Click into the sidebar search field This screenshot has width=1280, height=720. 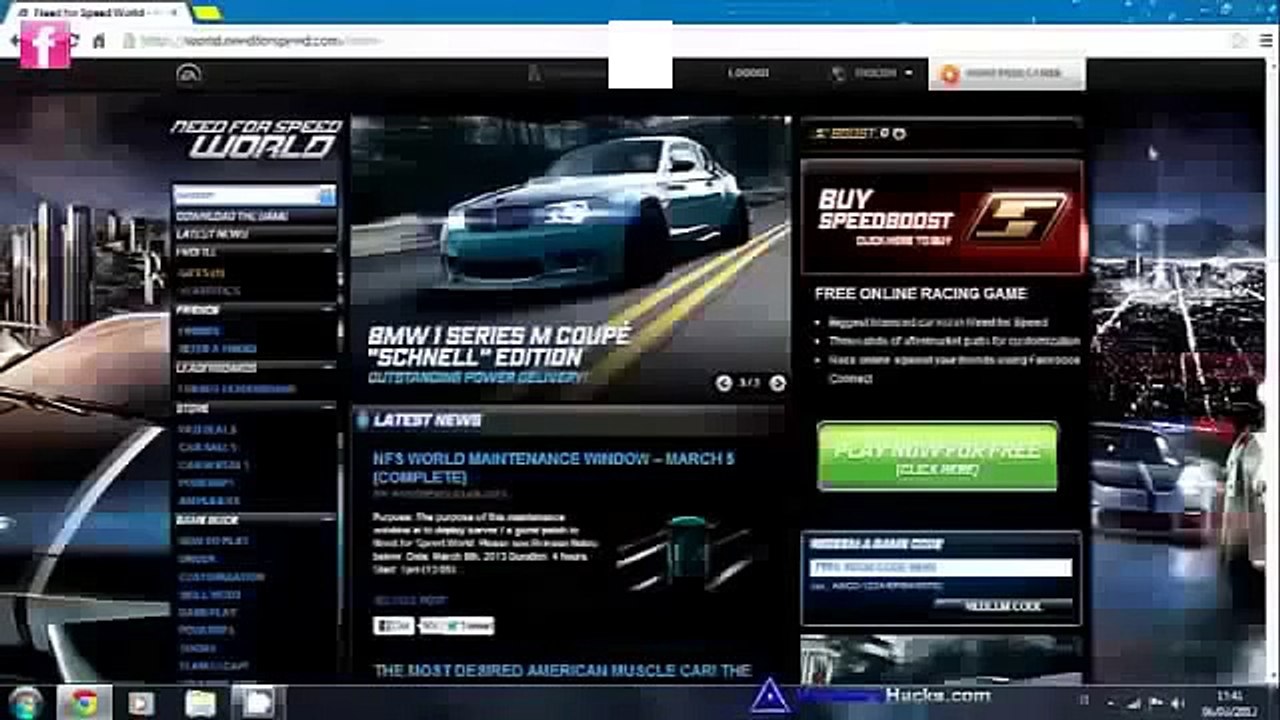(x=246, y=195)
